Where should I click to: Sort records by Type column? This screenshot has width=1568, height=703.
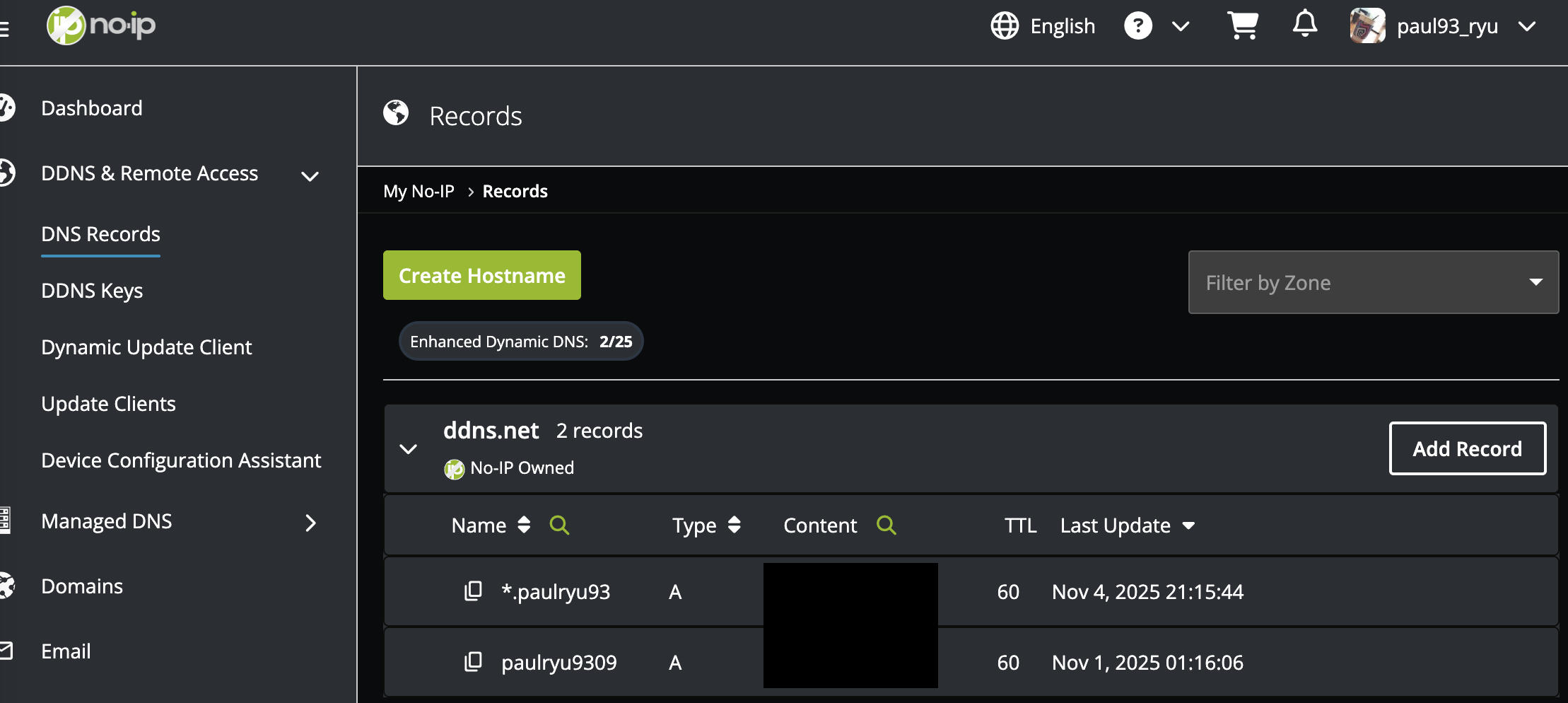pos(735,525)
